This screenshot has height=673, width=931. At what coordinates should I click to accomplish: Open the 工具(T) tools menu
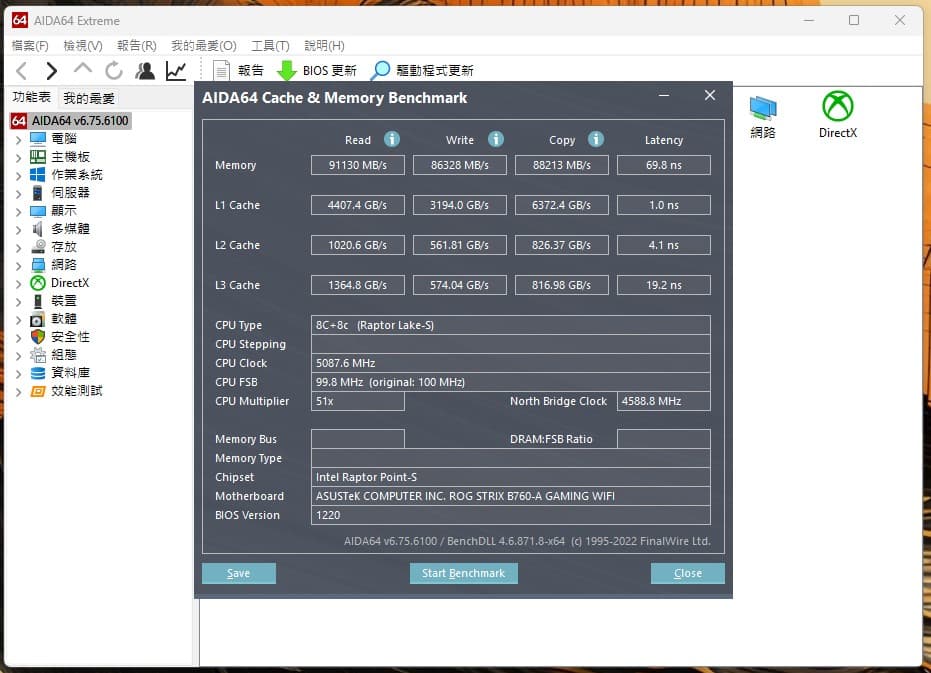tap(270, 46)
